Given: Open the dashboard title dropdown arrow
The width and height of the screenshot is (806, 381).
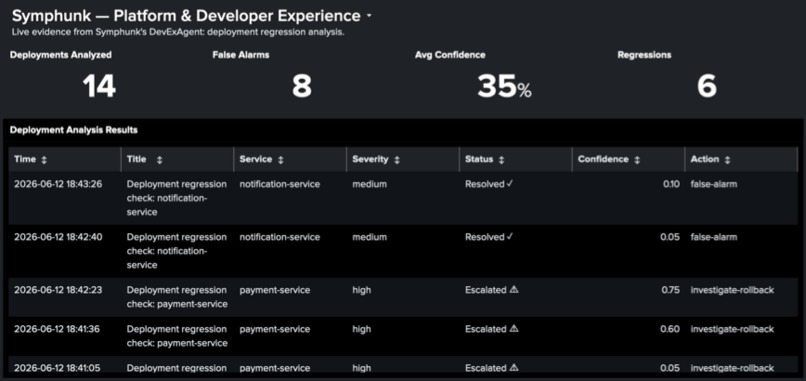Looking at the screenshot, I should pos(369,16).
